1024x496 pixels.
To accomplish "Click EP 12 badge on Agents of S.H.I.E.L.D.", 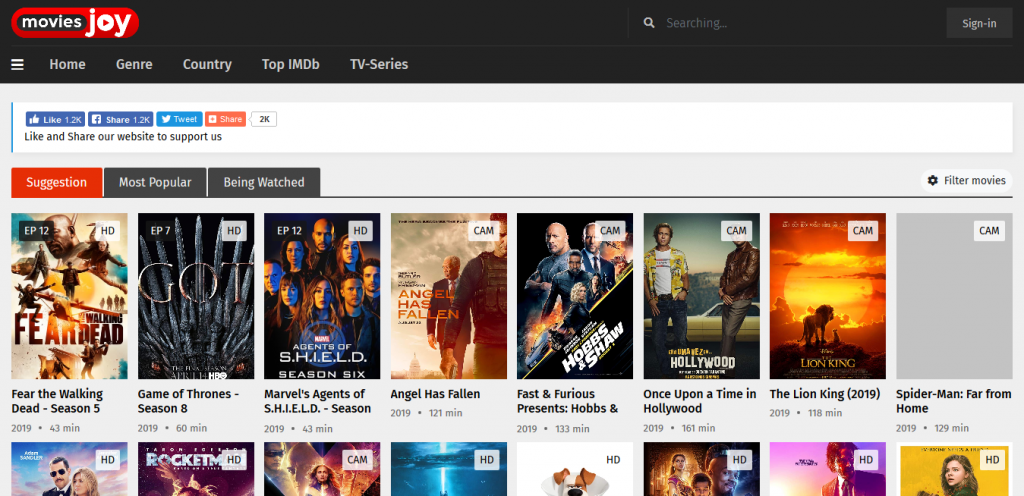I will coord(289,230).
